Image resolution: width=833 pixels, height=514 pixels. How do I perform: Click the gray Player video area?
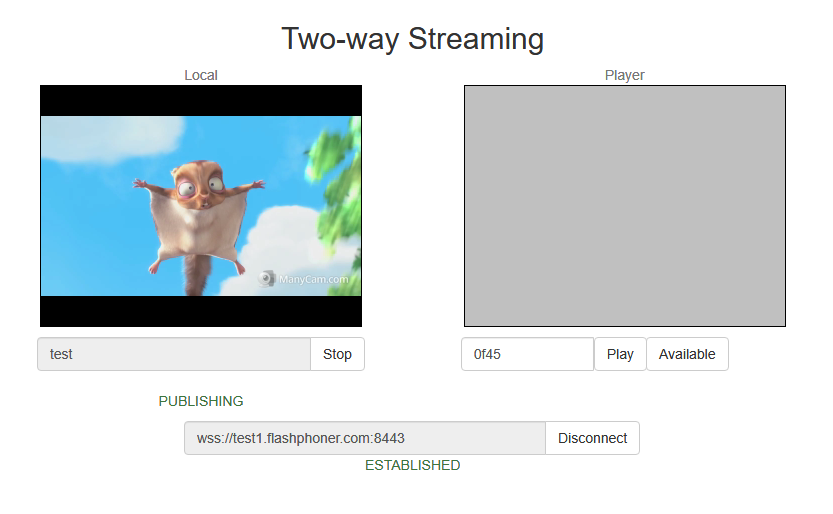pyautogui.click(x=624, y=206)
